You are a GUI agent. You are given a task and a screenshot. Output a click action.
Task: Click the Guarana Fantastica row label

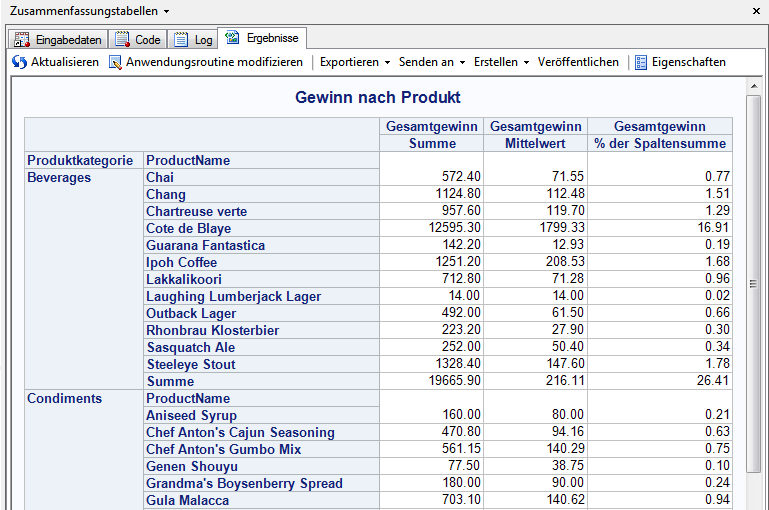[205, 245]
